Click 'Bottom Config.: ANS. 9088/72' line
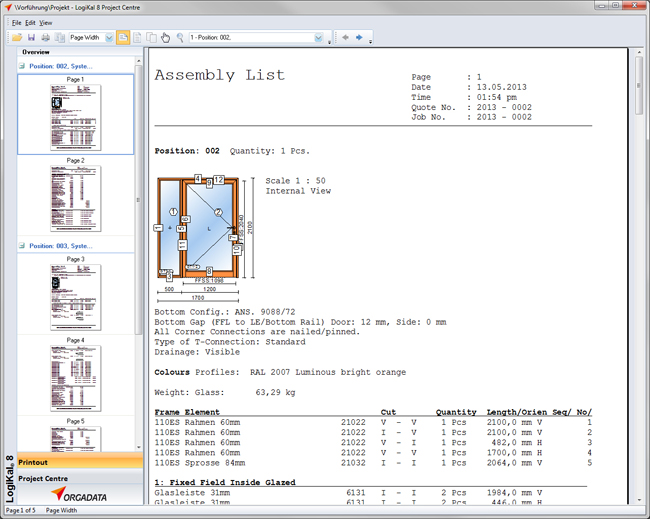This screenshot has height=519, width=650. [x=225, y=312]
